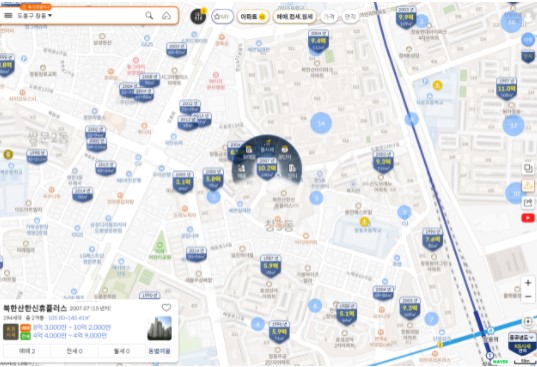Image resolution: width=537 pixels, height=367 pixels.
Task: Click the magnifier search icon
Action: [x=149, y=15]
